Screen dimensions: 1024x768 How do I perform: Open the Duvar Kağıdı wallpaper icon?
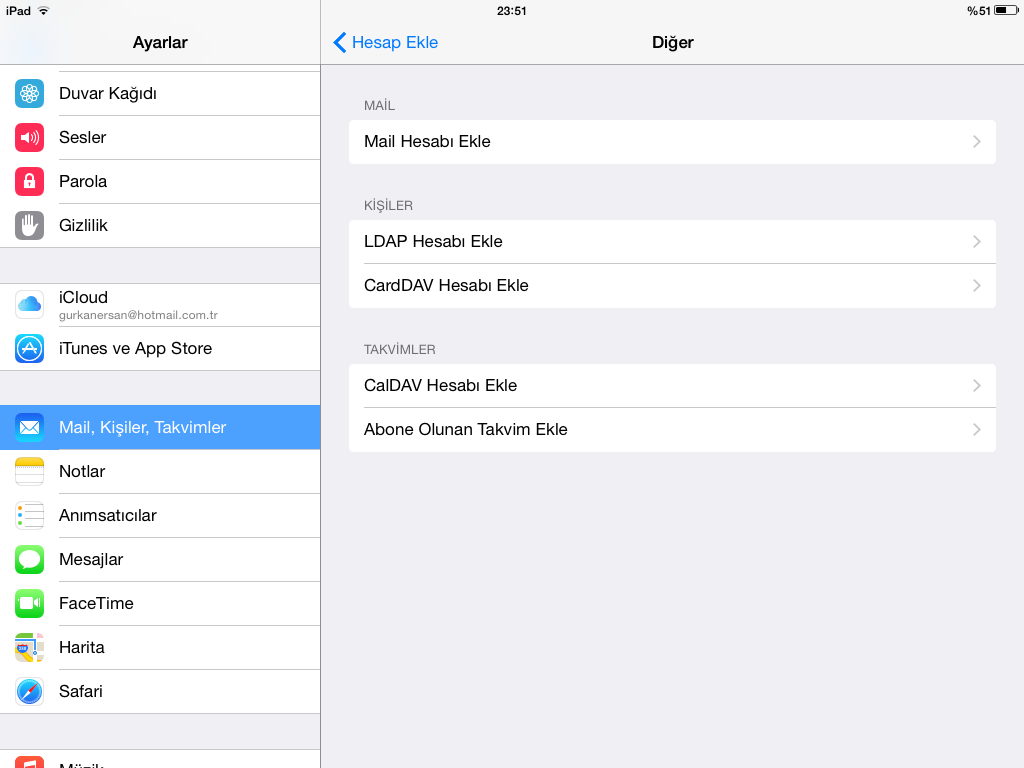tap(29, 93)
